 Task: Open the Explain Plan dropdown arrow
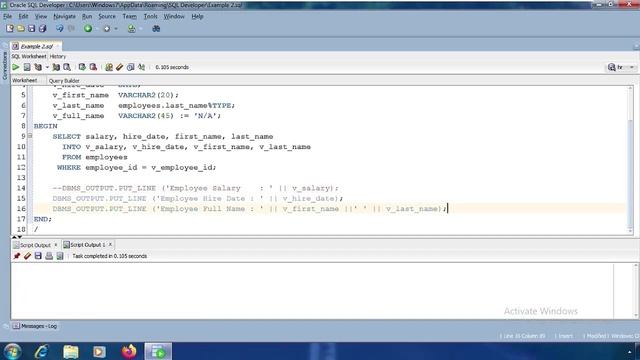47,67
